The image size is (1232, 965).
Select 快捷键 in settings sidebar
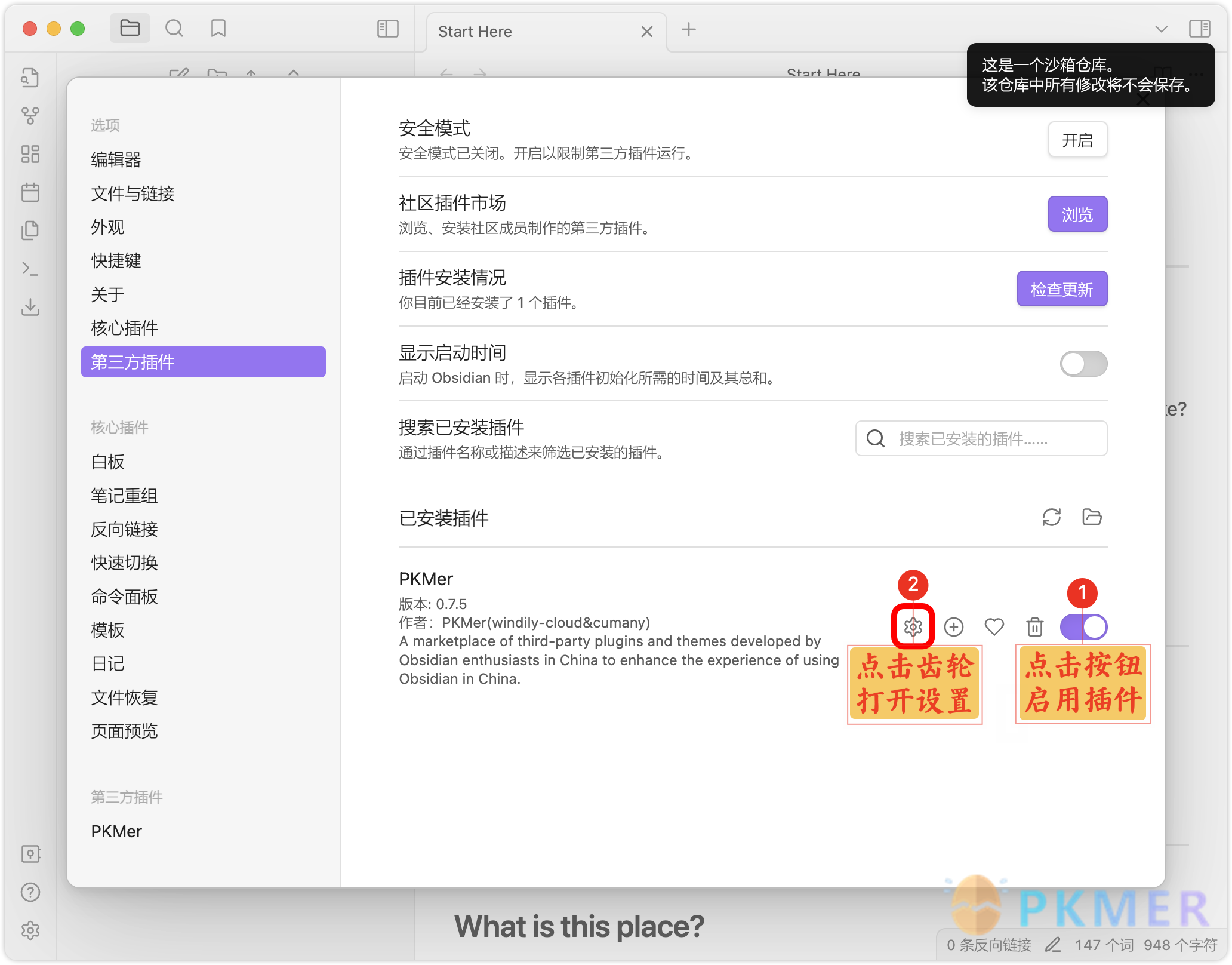(x=203, y=260)
